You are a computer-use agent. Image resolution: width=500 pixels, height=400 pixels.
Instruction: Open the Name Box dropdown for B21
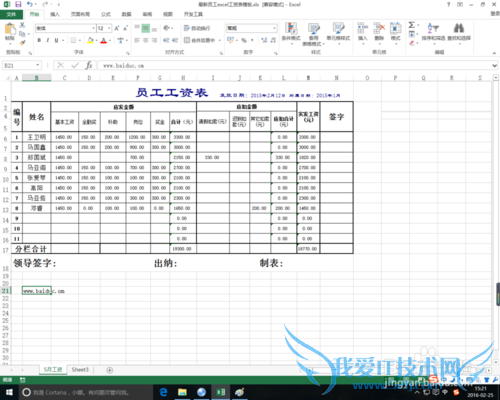pos(38,65)
